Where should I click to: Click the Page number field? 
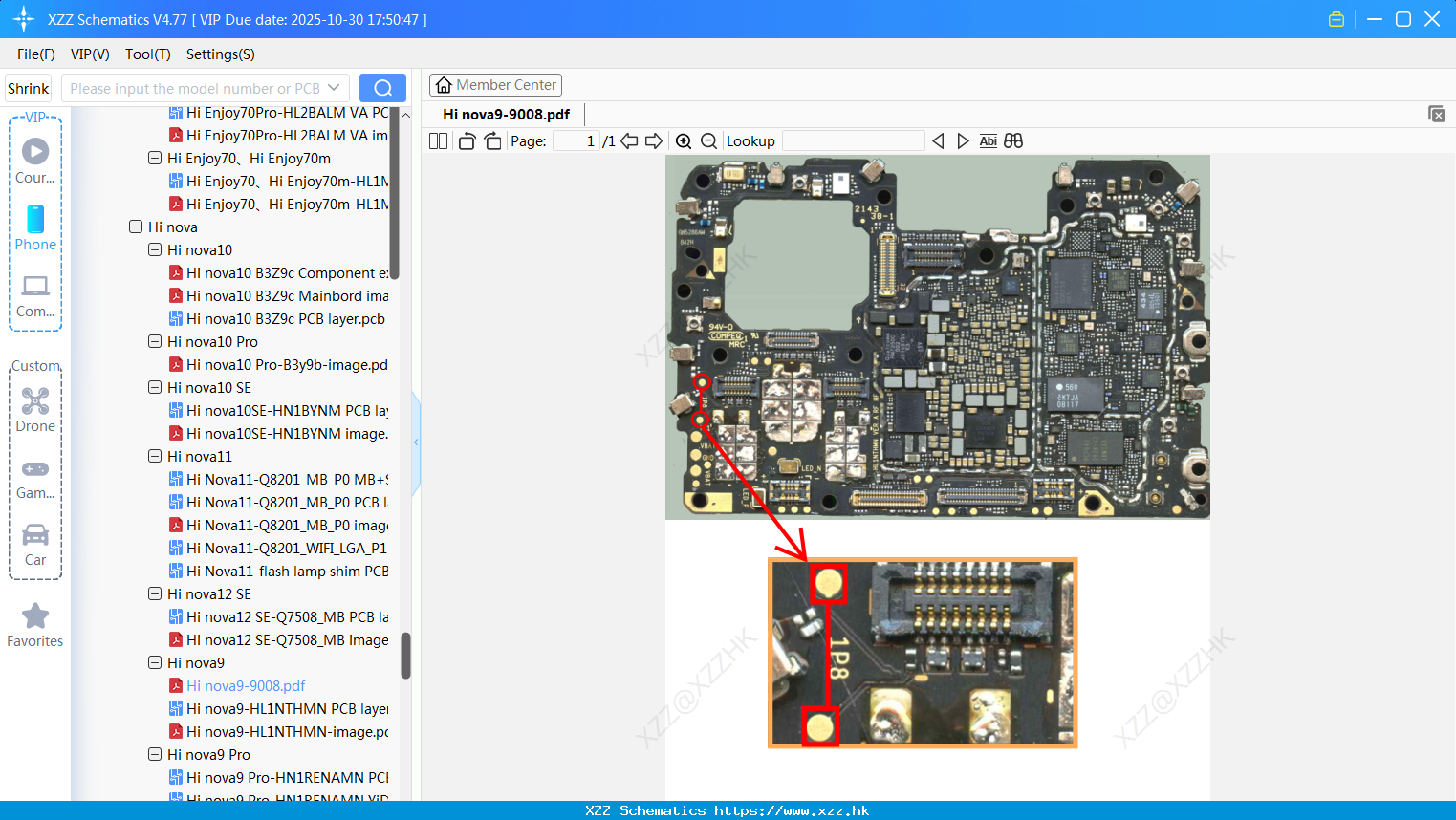pos(576,141)
